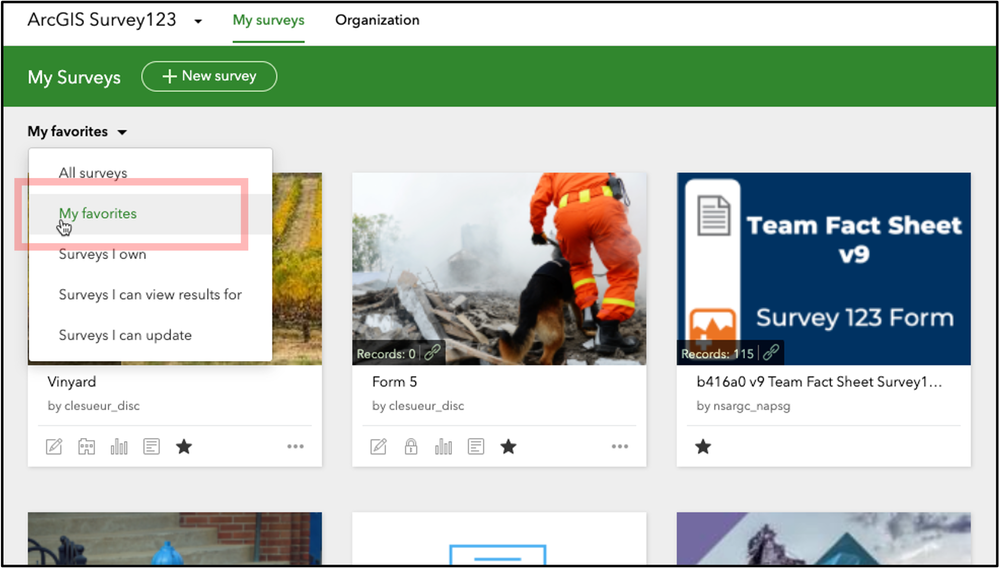Click 'by clesueur_disc' under Form 5

(x=418, y=406)
